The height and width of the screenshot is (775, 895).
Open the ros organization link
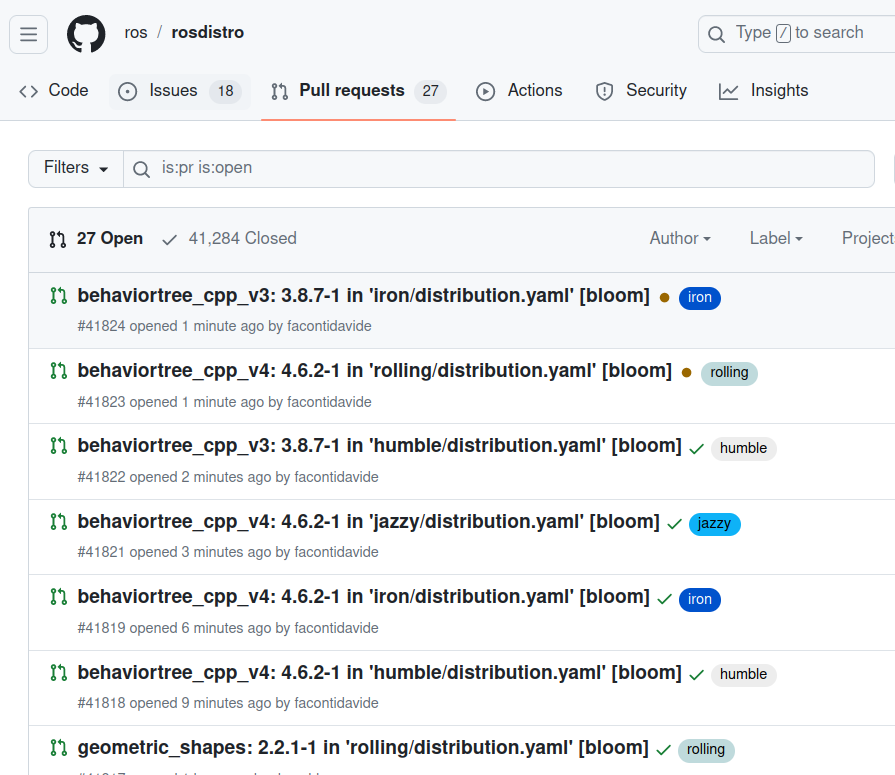pyautogui.click(x=136, y=33)
